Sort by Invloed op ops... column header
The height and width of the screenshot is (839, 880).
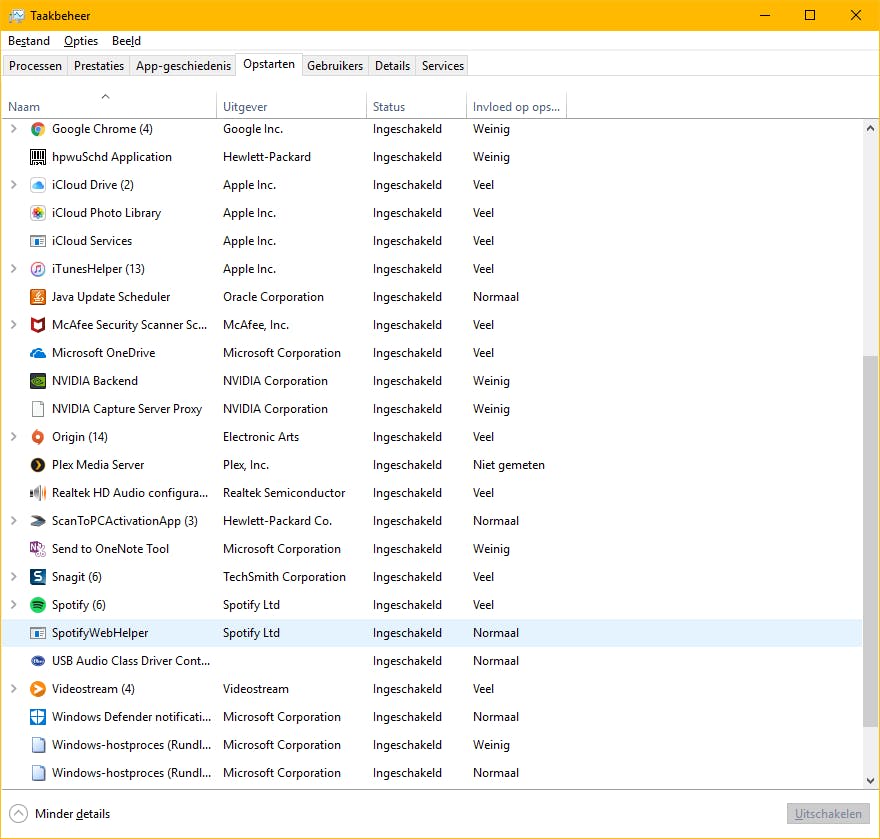click(x=516, y=106)
